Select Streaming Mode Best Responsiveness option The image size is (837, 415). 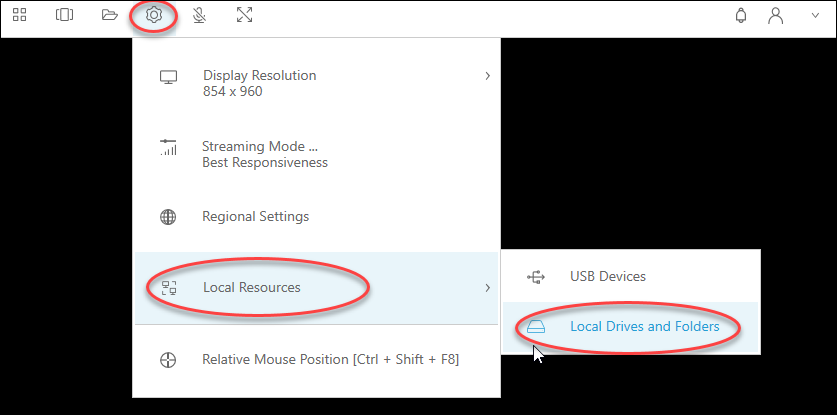[265, 154]
